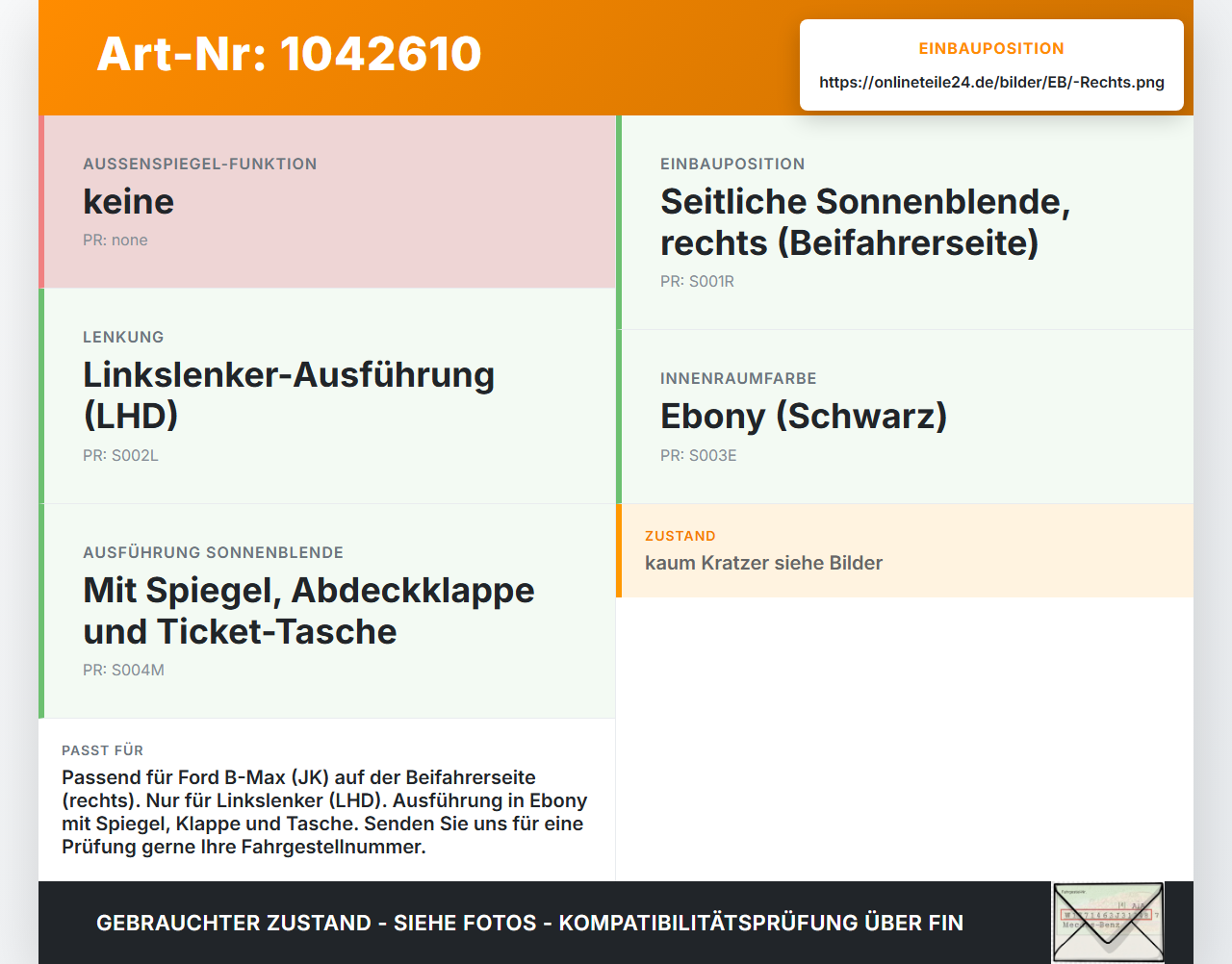Click the PASST FÜR section label
Screen dimensions: 1232x964
click(x=102, y=750)
